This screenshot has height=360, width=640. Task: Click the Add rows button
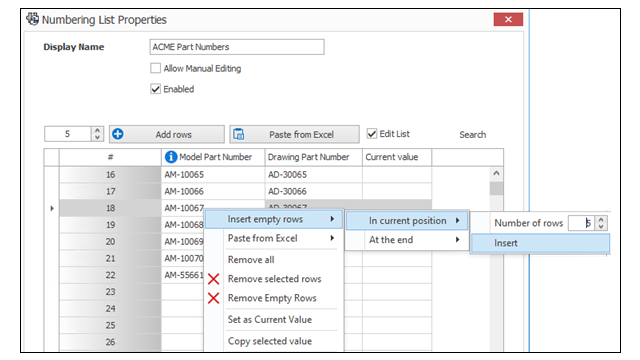point(167,134)
